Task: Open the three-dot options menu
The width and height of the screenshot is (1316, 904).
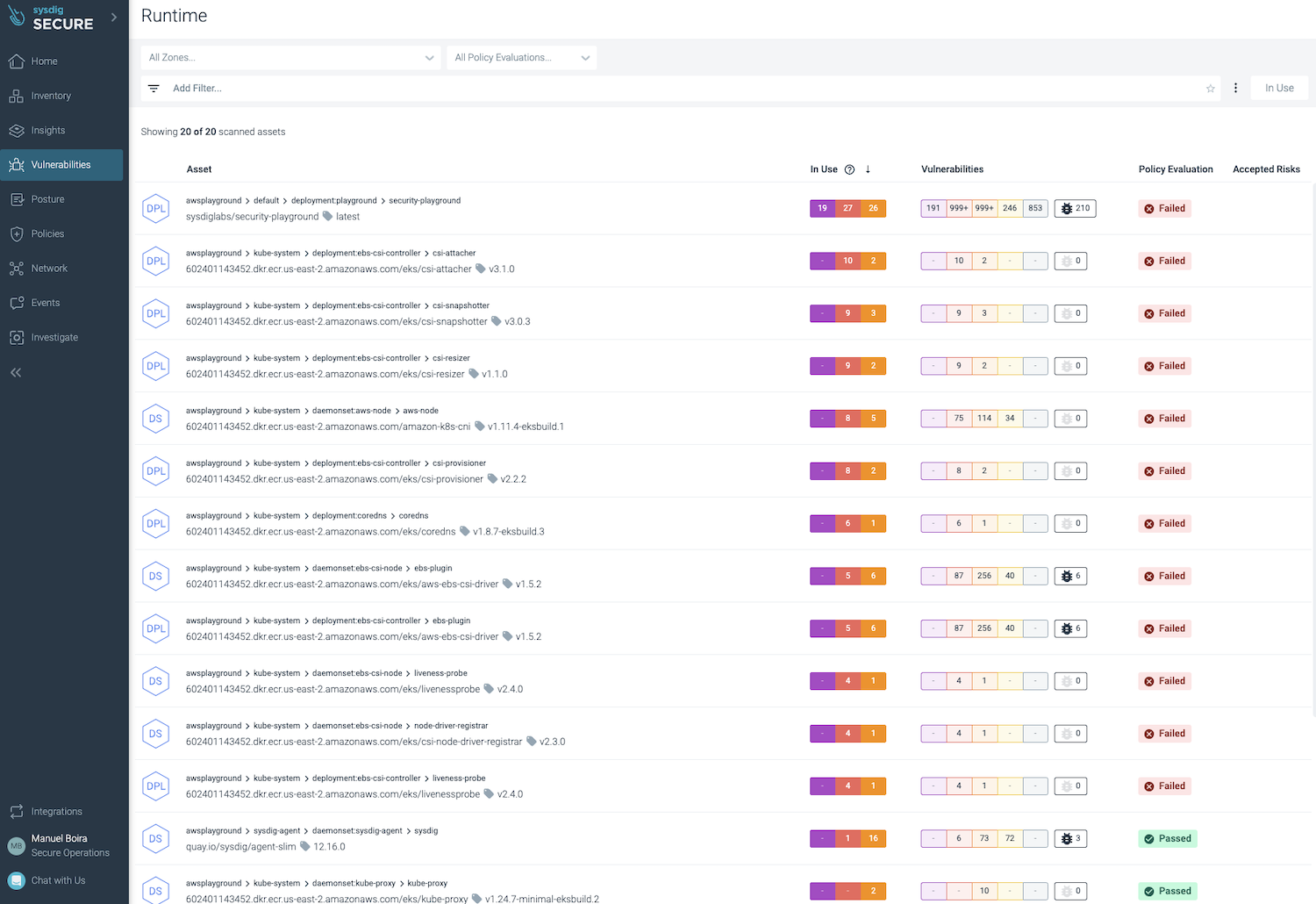Action: [x=1235, y=88]
